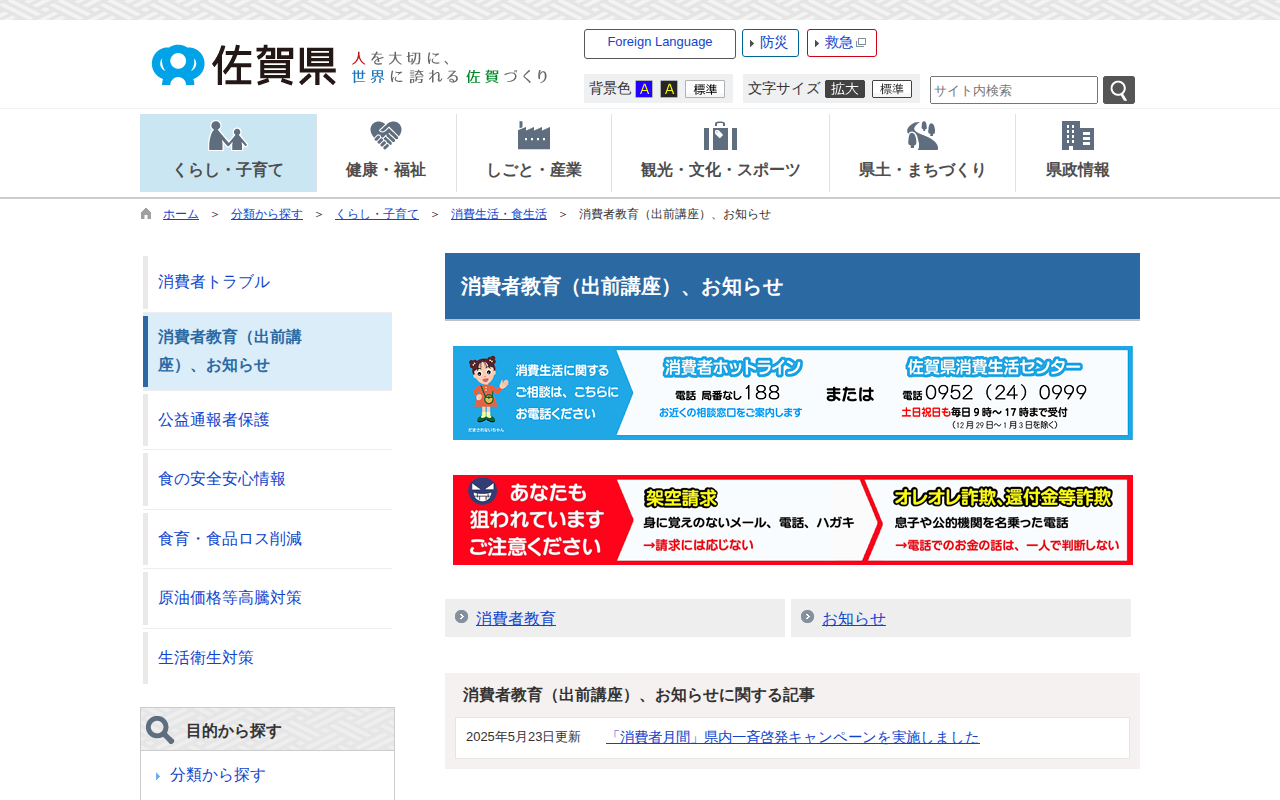Click the 消費者ホットライン banner image

pos(793,393)
